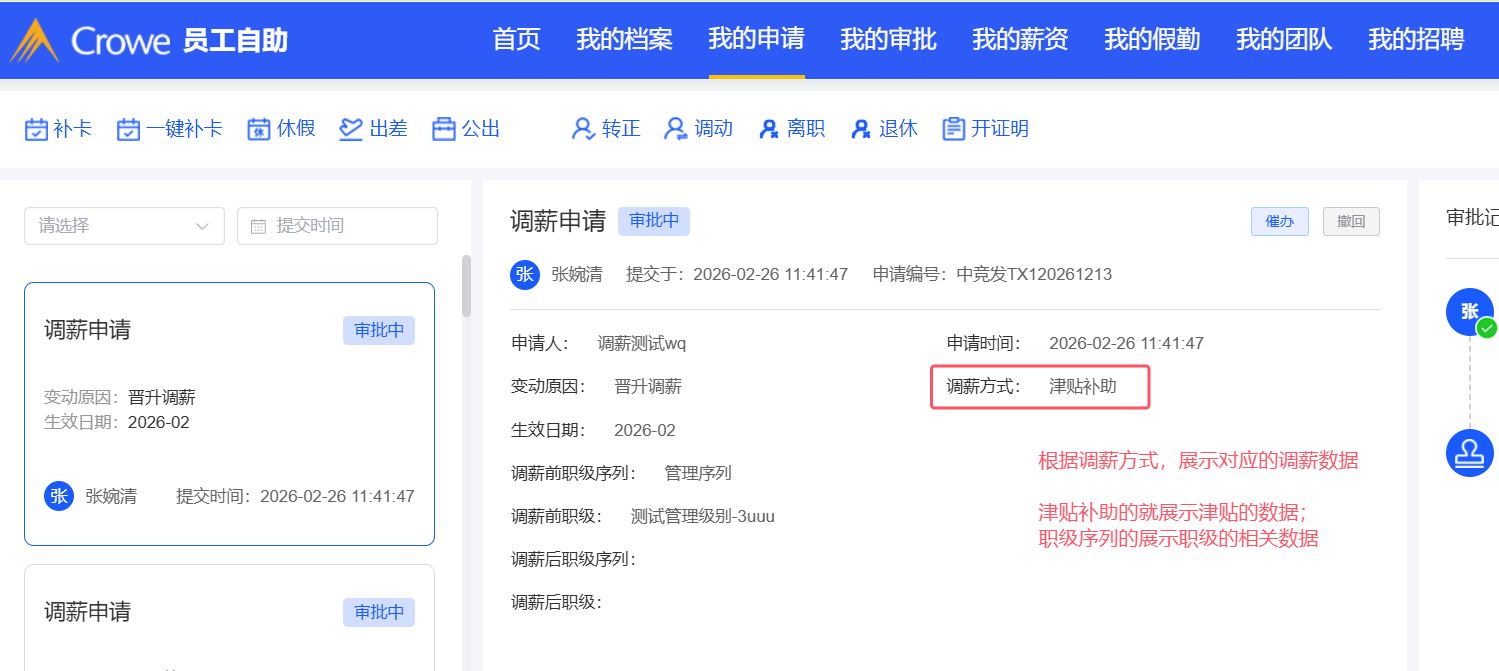Click the 催办 button

pyautogui.click(x=1280, y=222)
